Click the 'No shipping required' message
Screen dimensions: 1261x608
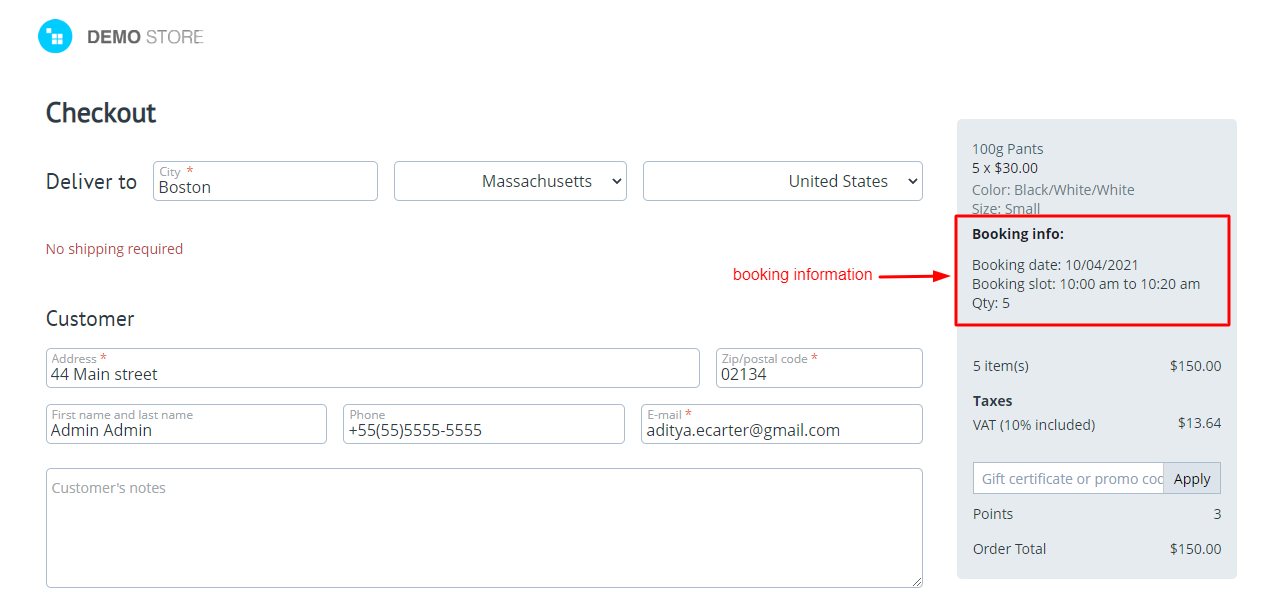click(114, 249)
